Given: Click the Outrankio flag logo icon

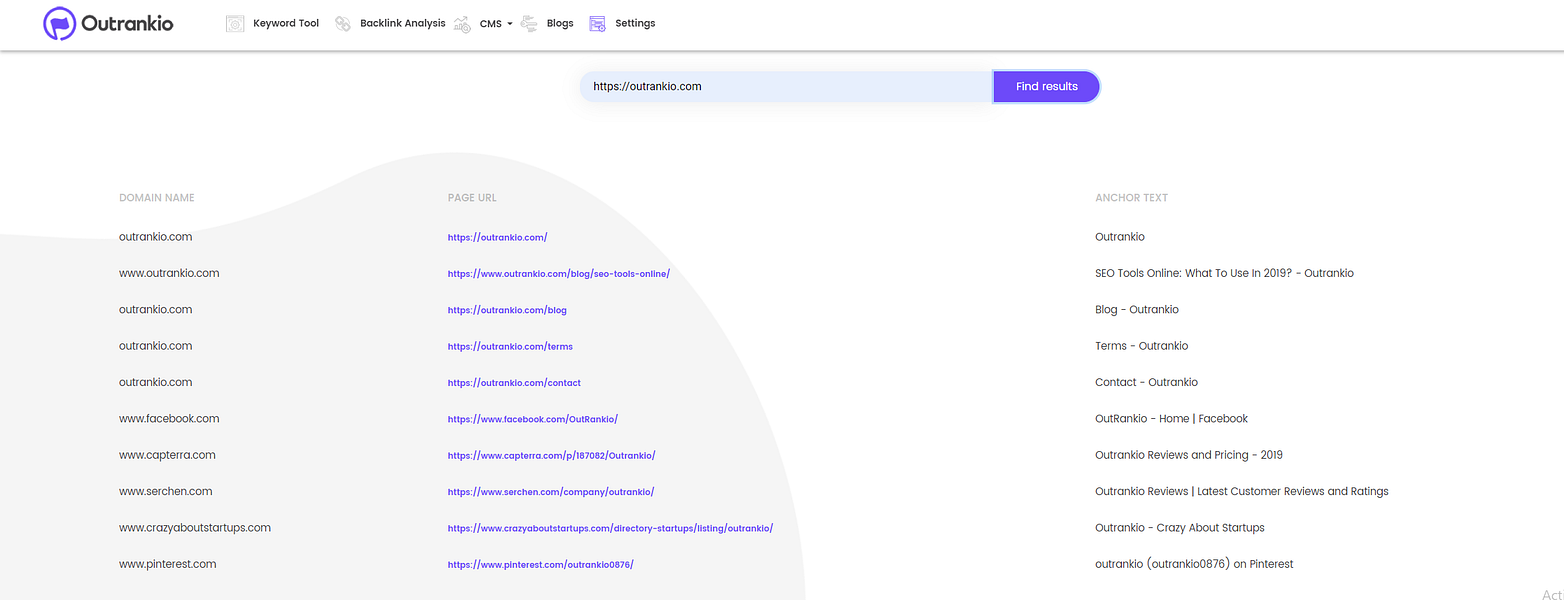Looking at the screenshot, I should click(59, 23).
